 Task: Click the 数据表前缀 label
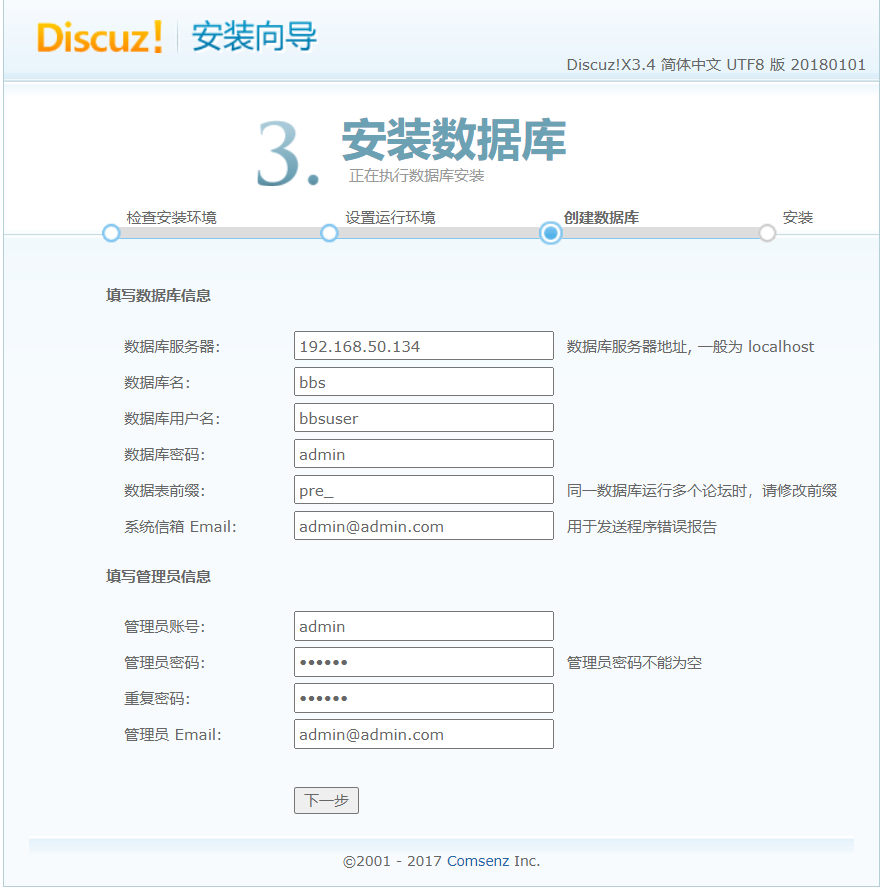[x=165, y=490]
